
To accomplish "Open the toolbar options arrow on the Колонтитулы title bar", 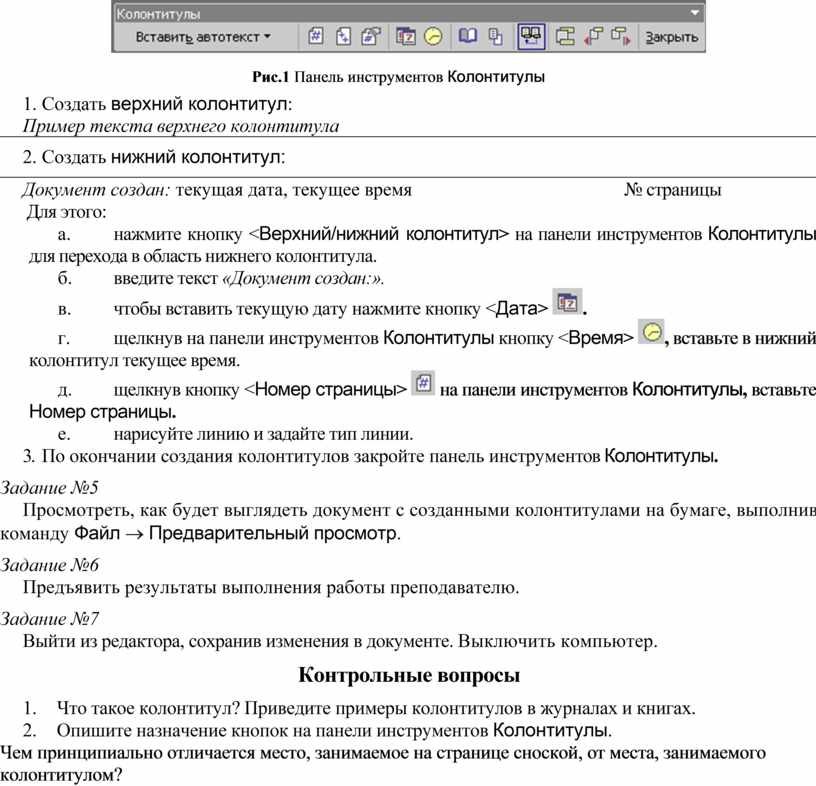I will pos(695,13).
